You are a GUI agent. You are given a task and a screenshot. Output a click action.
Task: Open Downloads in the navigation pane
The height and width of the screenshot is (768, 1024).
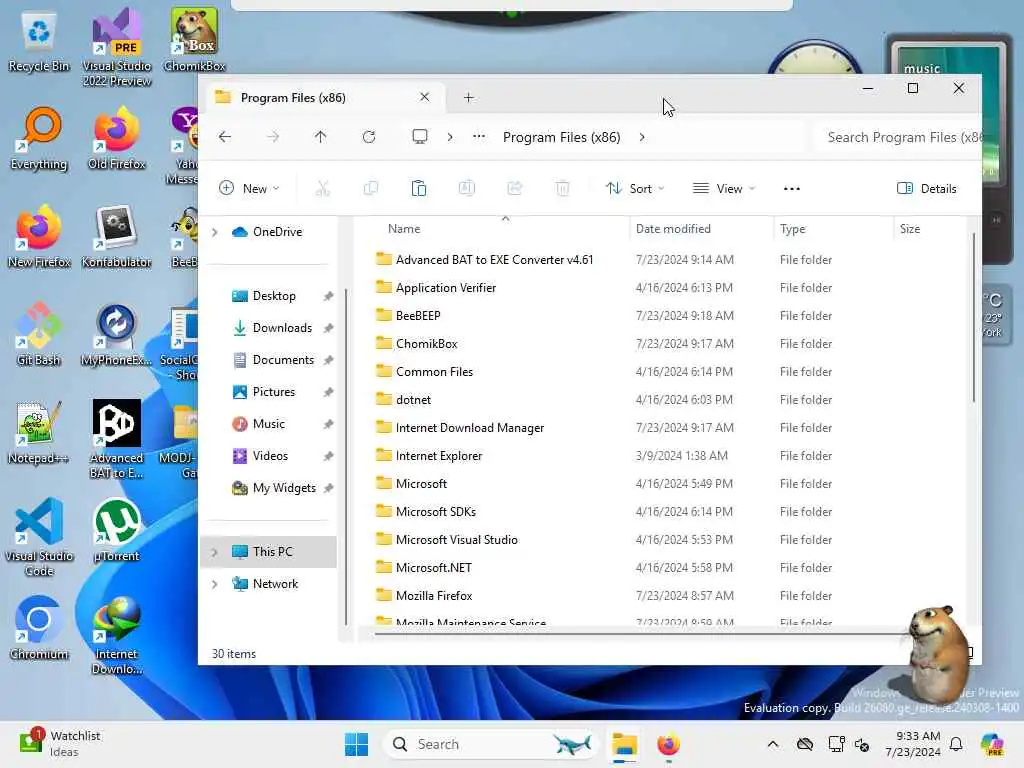(282, 328)
